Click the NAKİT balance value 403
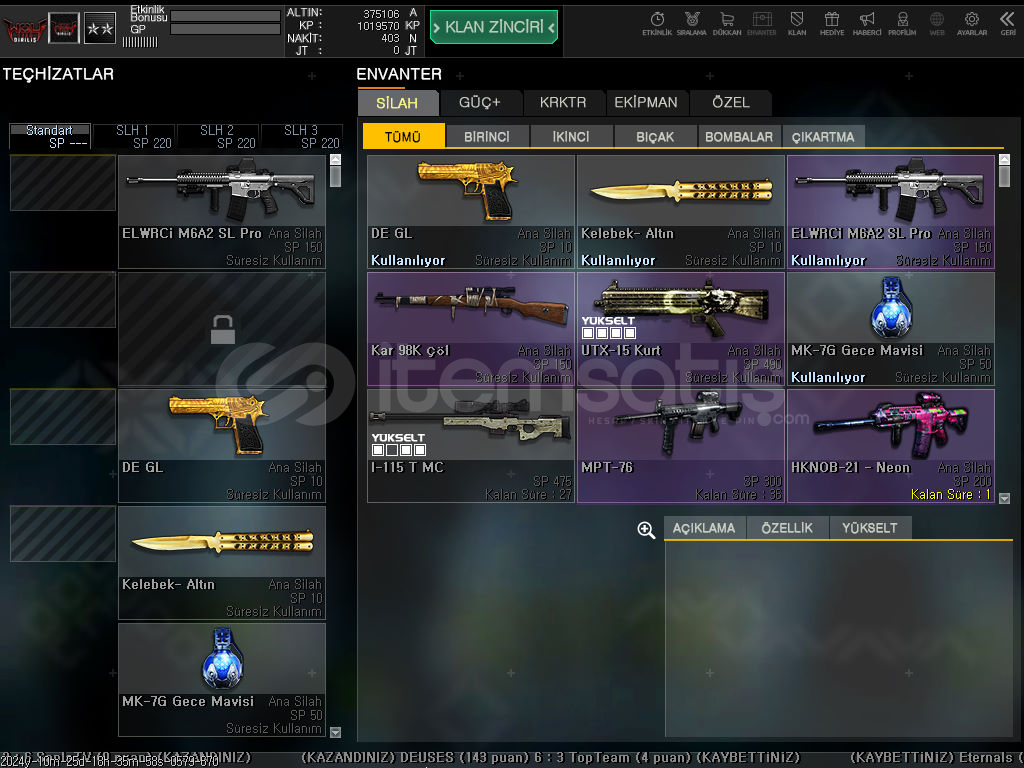The width and height of the screenshot is (1024, 768). [x=391, y=39]
